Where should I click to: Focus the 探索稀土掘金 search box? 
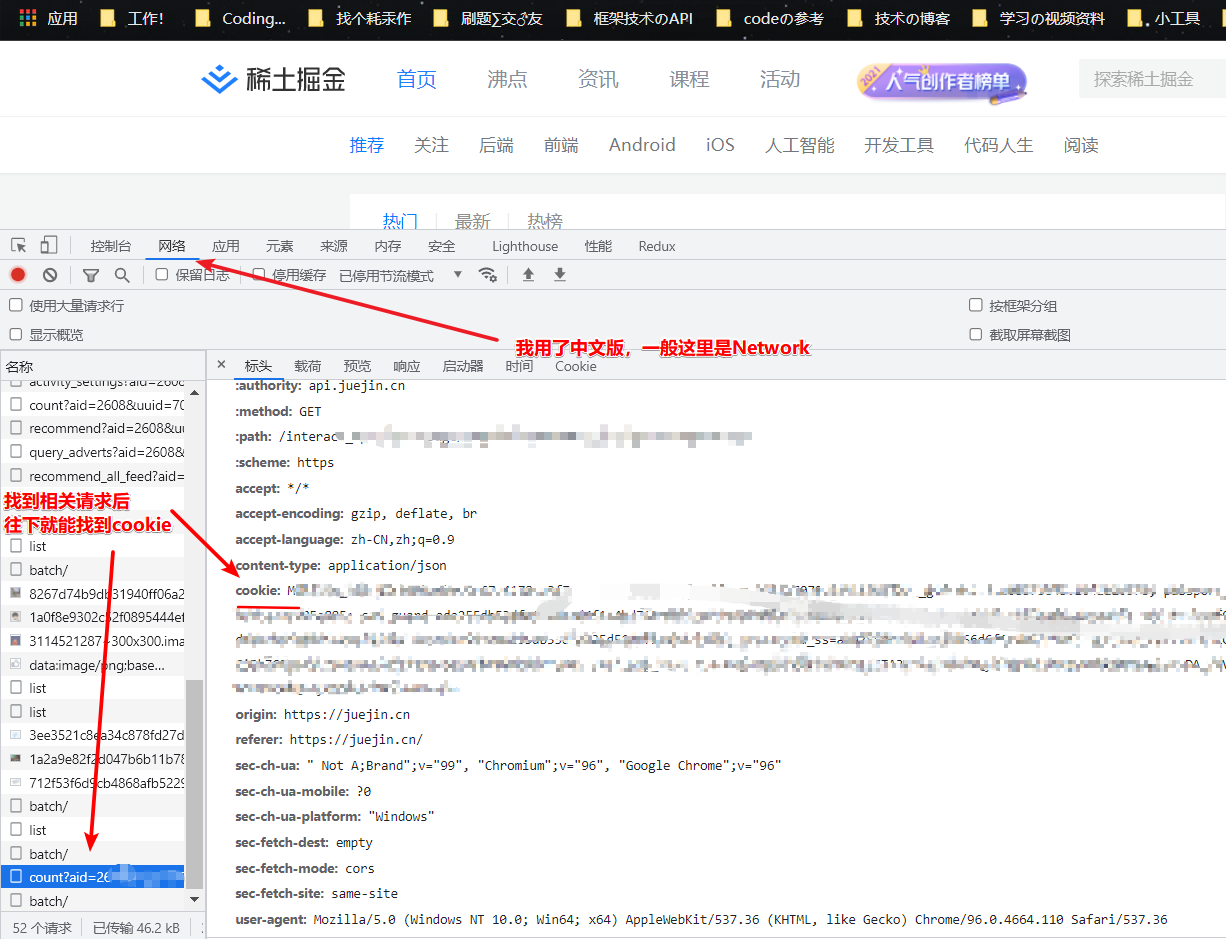pyautogui.click(x=1152, y=79)
